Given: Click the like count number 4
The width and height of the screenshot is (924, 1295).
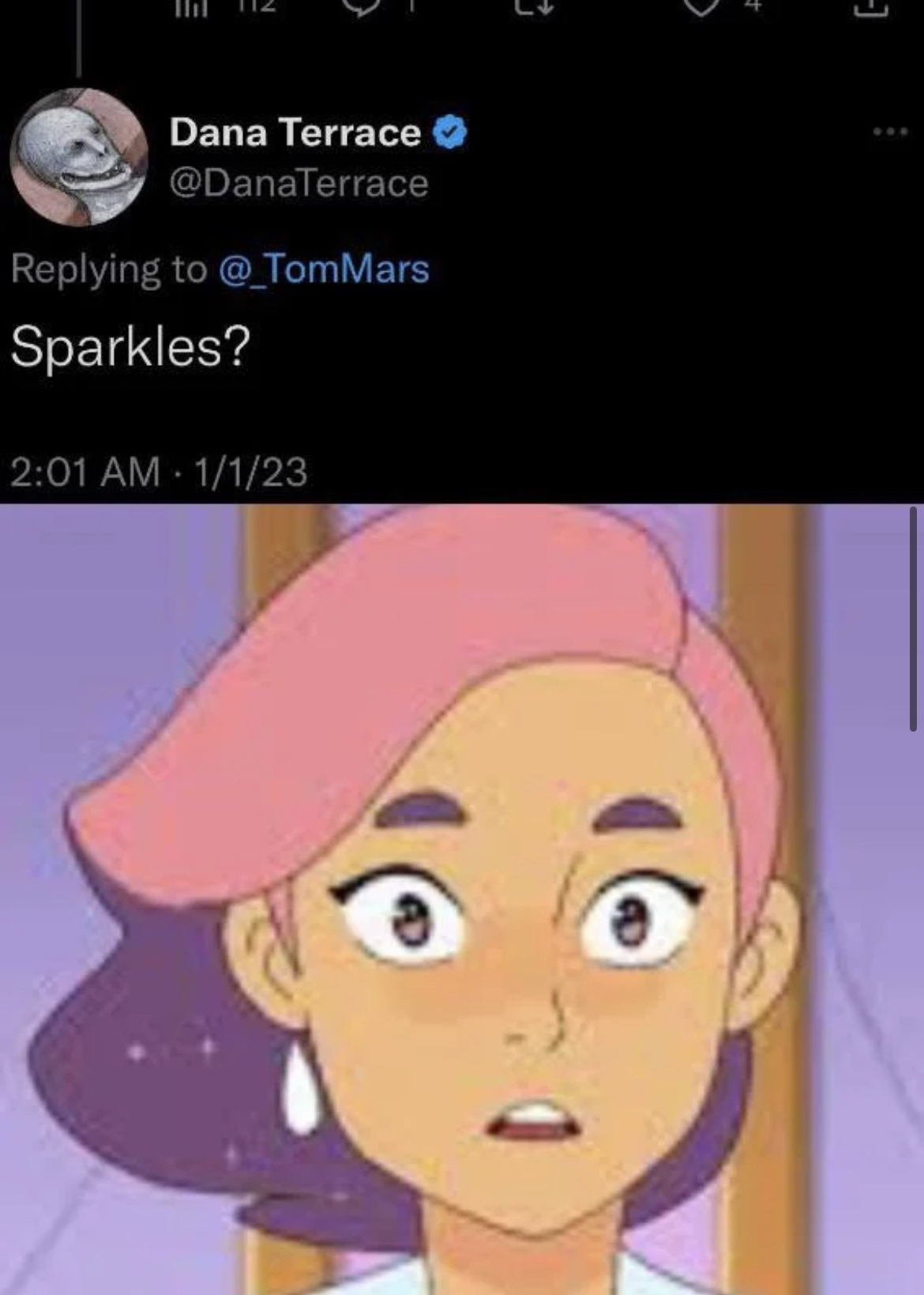Looking at the screenshot, I should point(753,6).
